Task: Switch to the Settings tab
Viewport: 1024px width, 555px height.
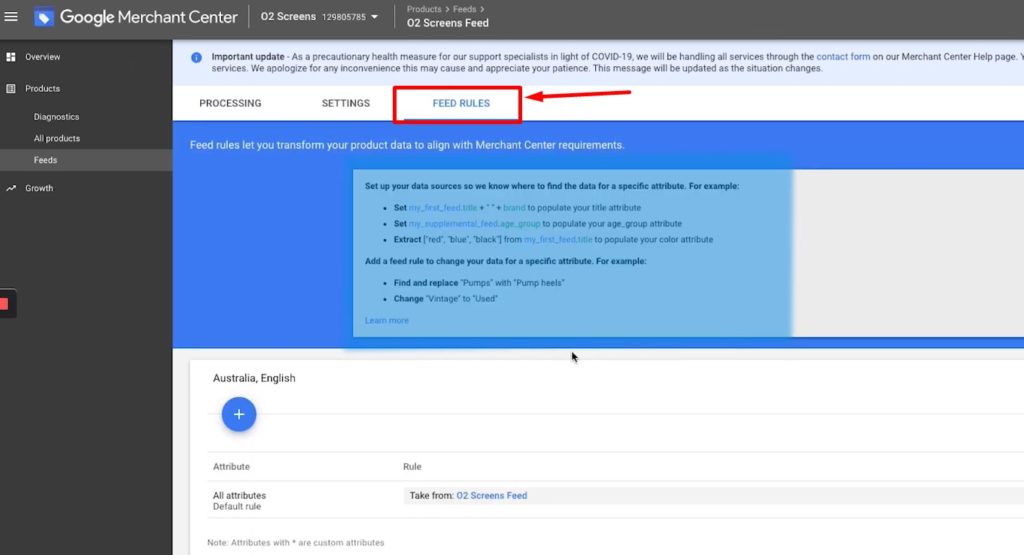Action: pos(345,103)
